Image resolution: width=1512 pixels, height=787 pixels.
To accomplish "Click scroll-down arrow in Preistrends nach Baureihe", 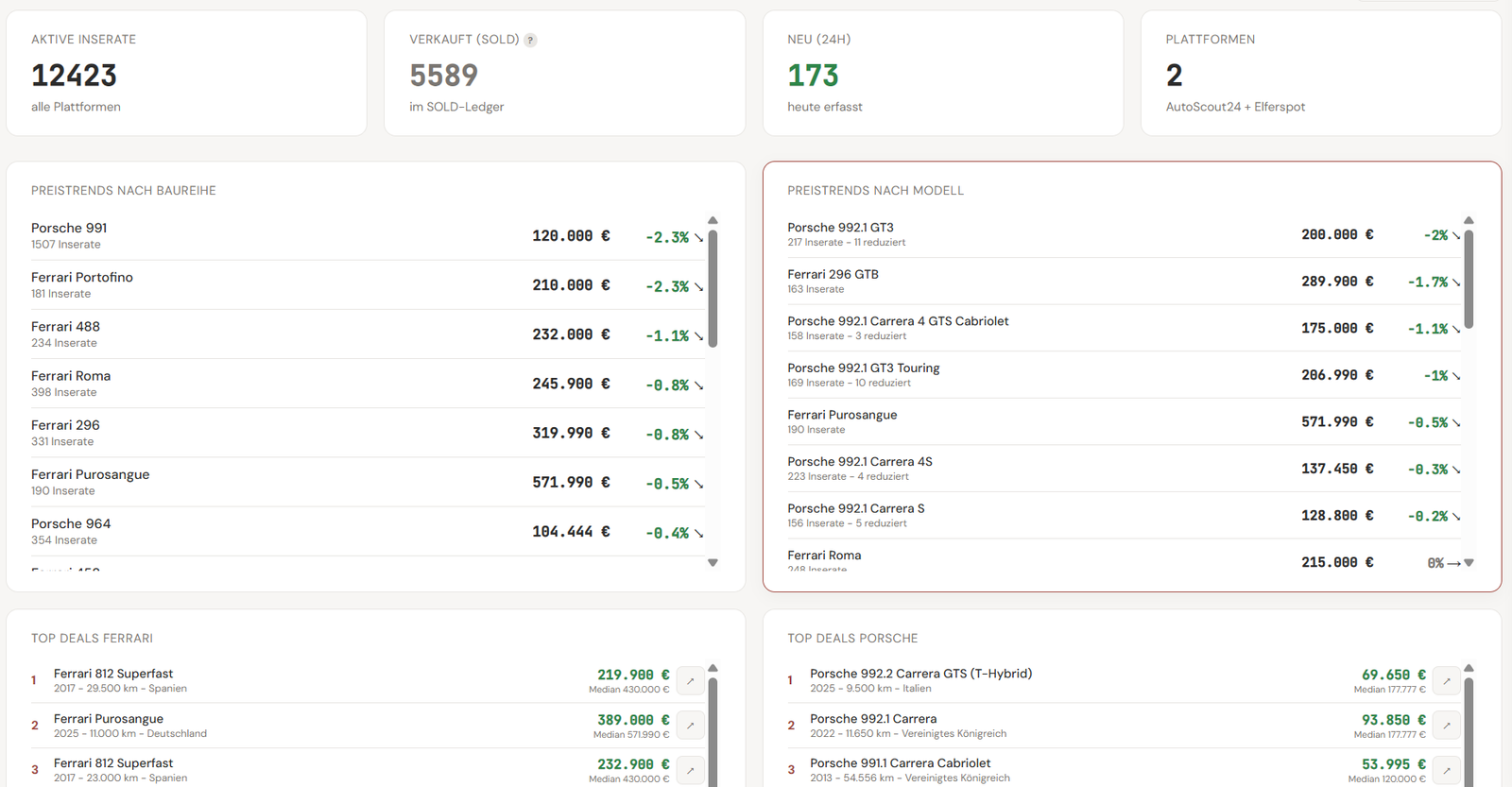I will click(x=713, y=562).
